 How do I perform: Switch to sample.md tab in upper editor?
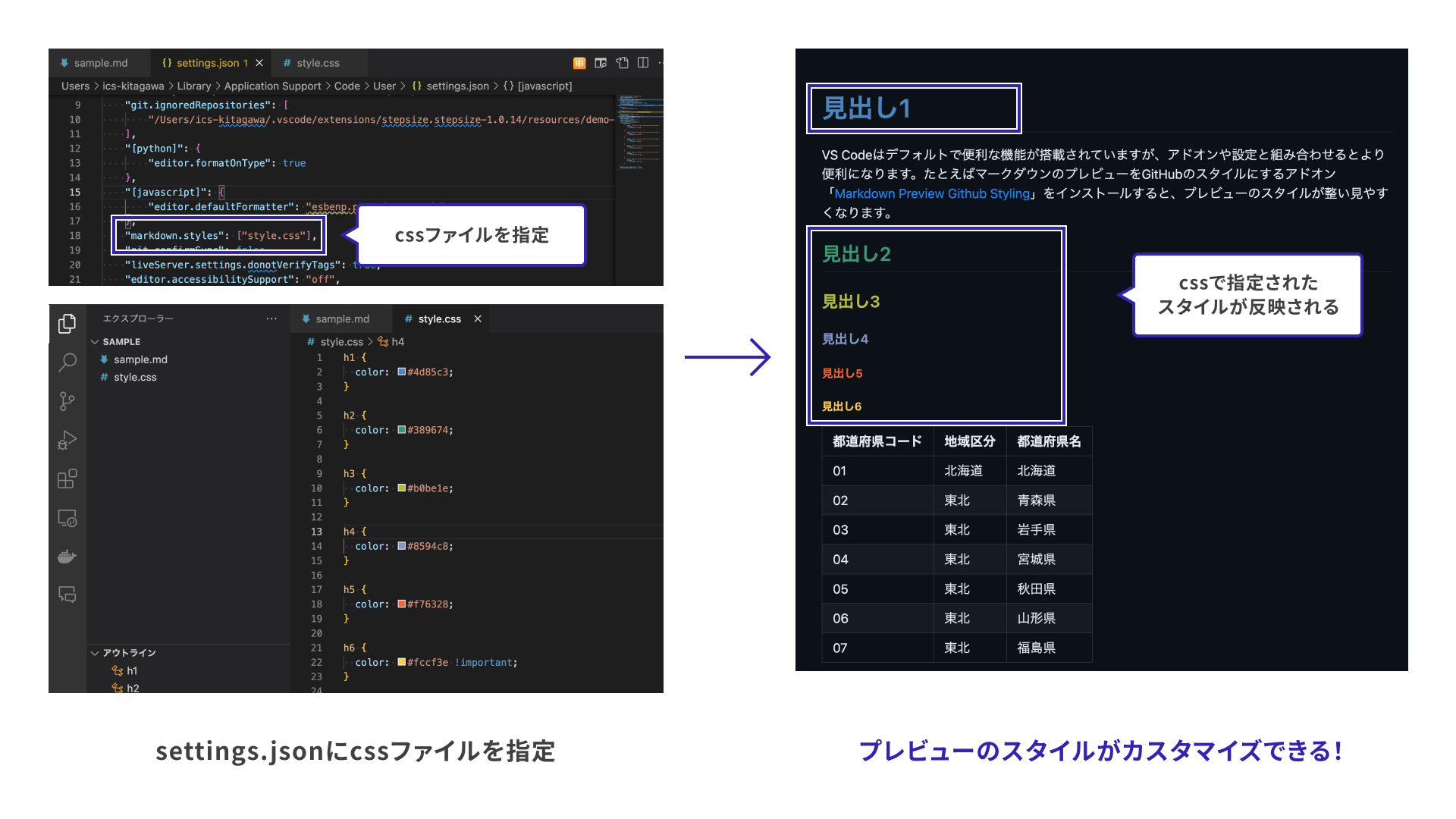(x=99, y=63)
